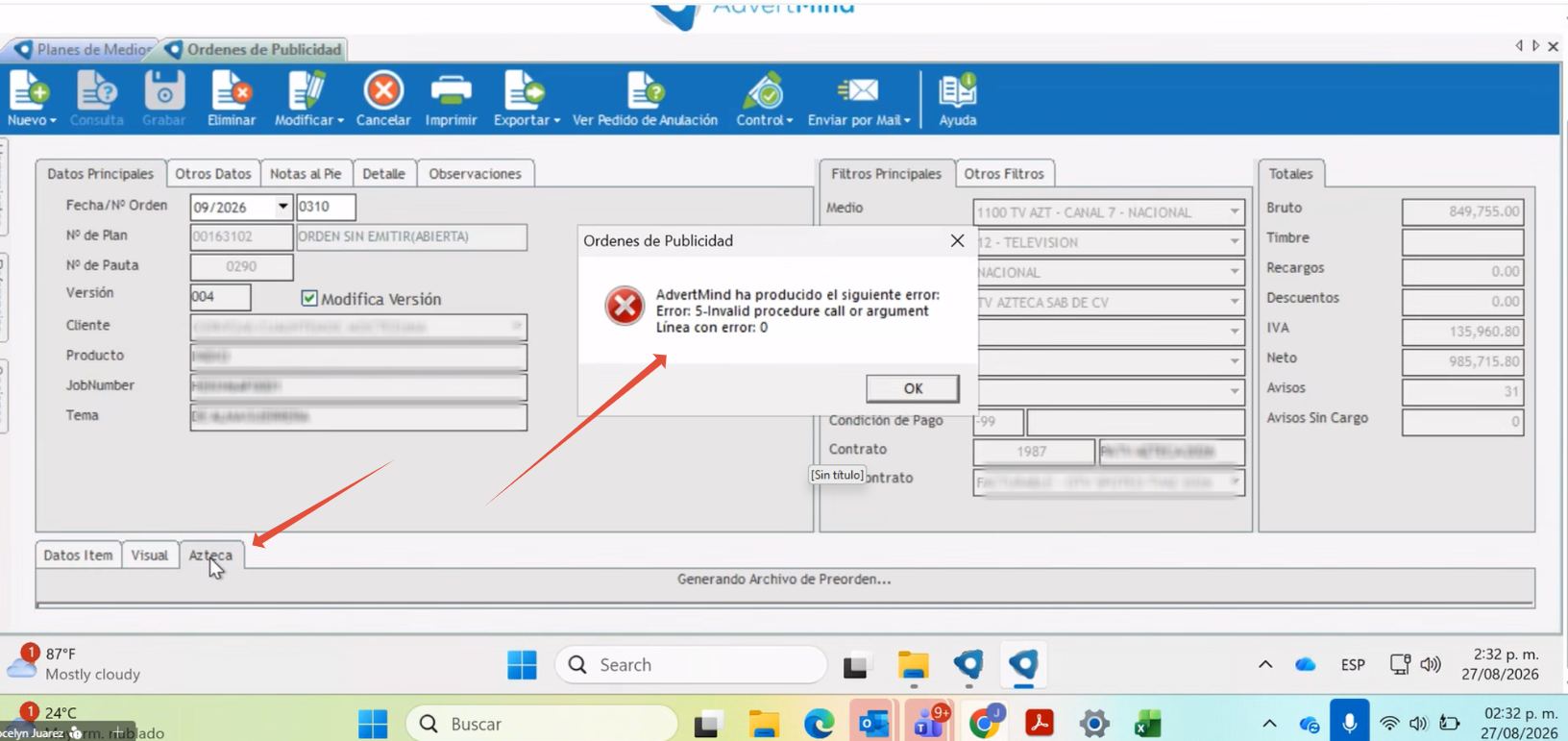Click the ESP language indicator

pyautogui.click(x=1353, y=664)
